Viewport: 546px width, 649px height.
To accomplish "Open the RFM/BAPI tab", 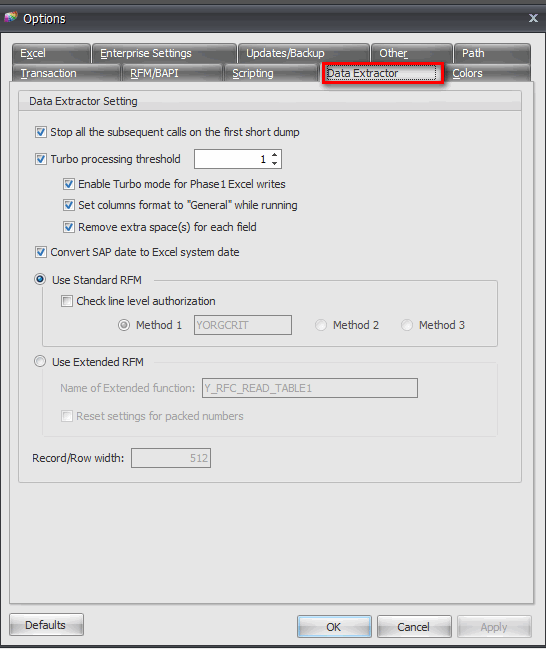I will pos(171,73).
